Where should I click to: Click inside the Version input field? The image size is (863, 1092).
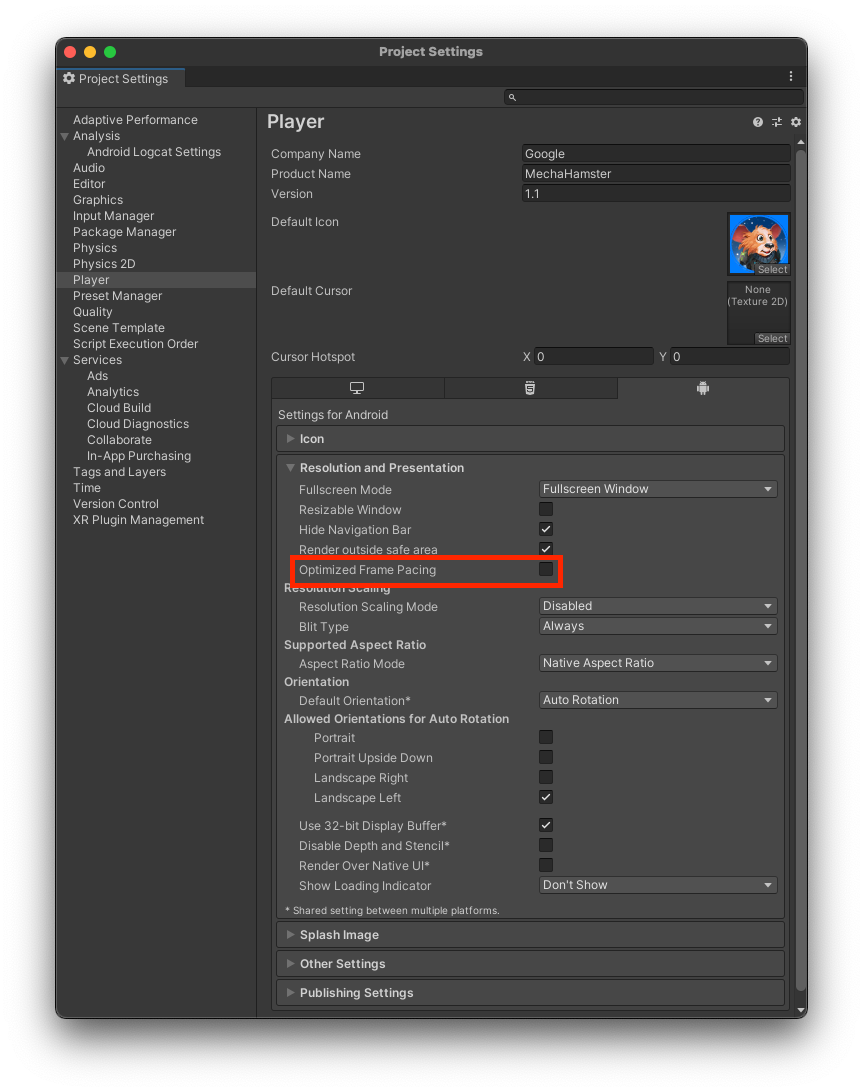pyautogui.click(x=655, y=193)
